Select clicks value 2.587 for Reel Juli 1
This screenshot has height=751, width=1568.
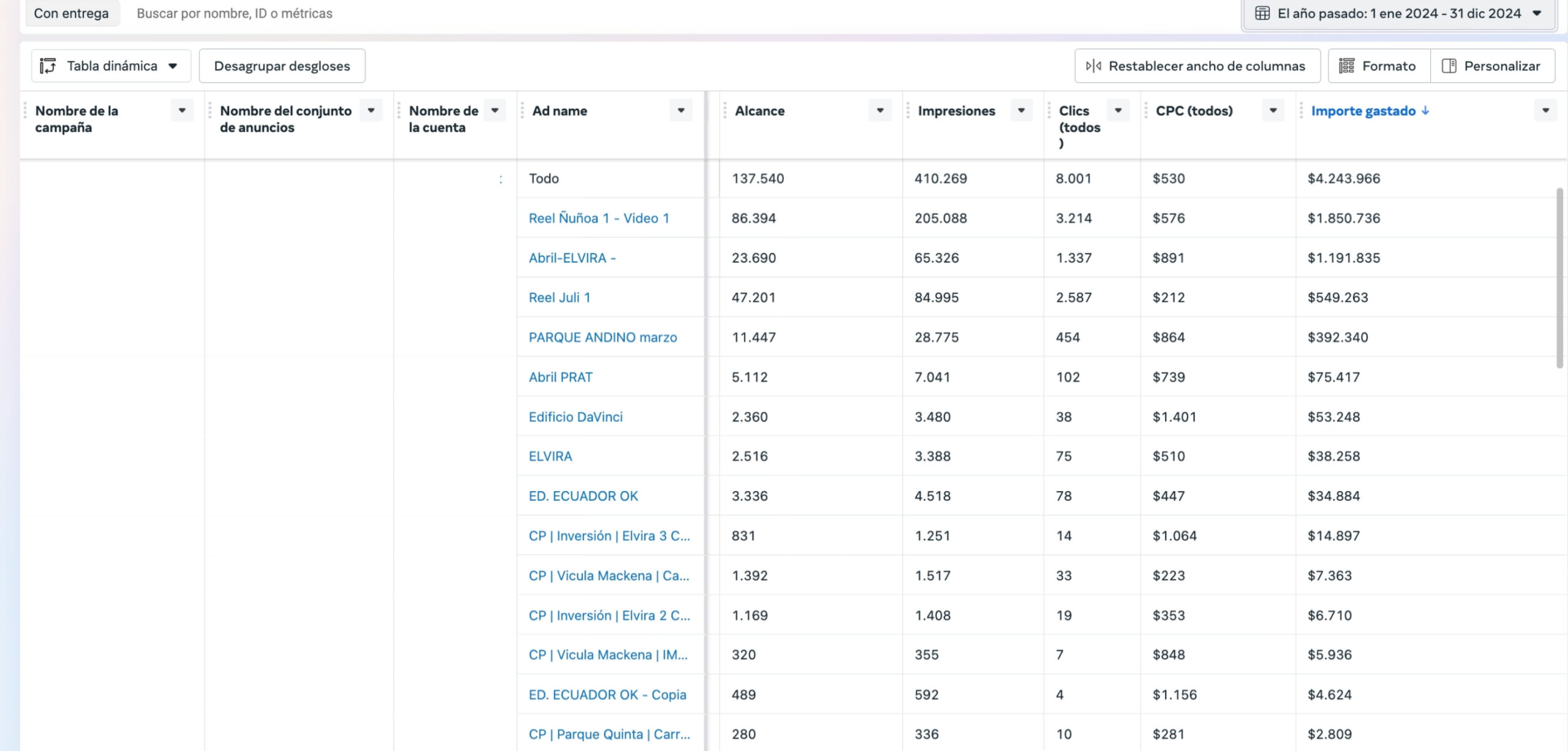tap(1074, 298)
